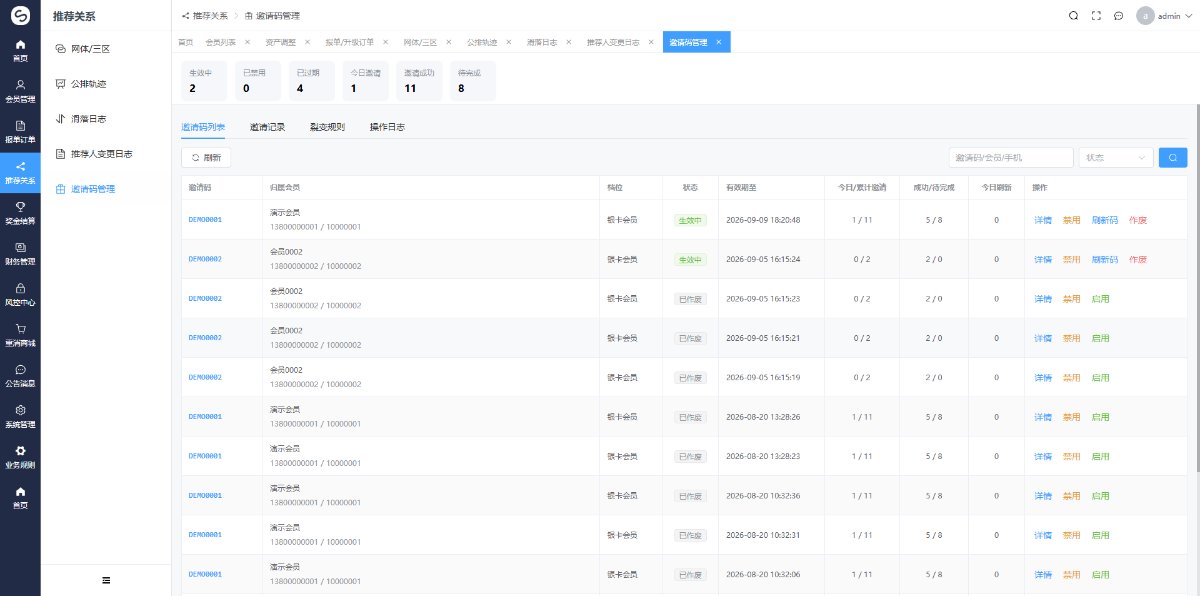Toggle fullscreen with the header icon
Image resolution: width=1200 pixels, height=596 pixels.
click(x=1096, y=16)
